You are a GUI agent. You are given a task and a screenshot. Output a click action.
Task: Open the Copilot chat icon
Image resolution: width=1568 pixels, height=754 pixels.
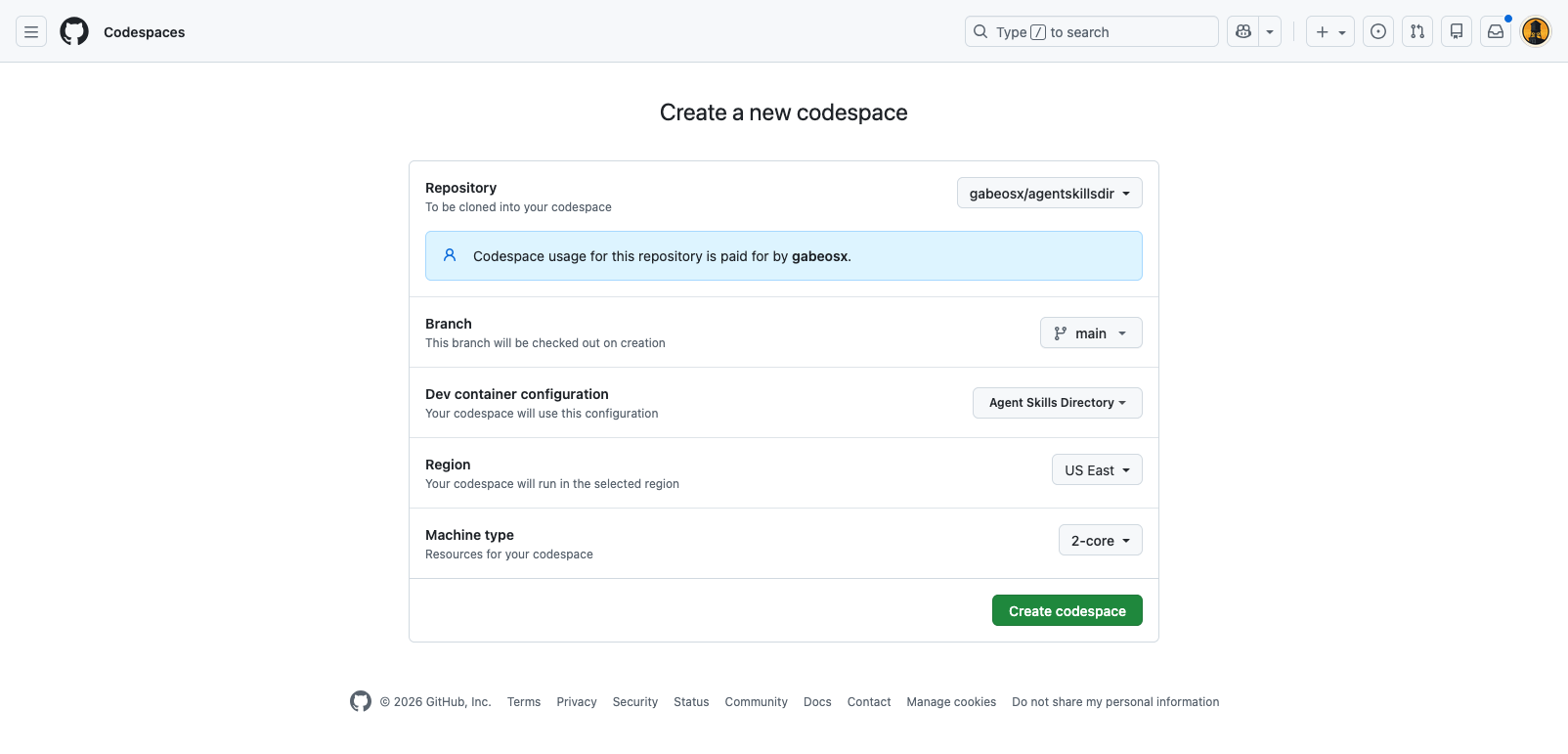(x=1243, y=31)
